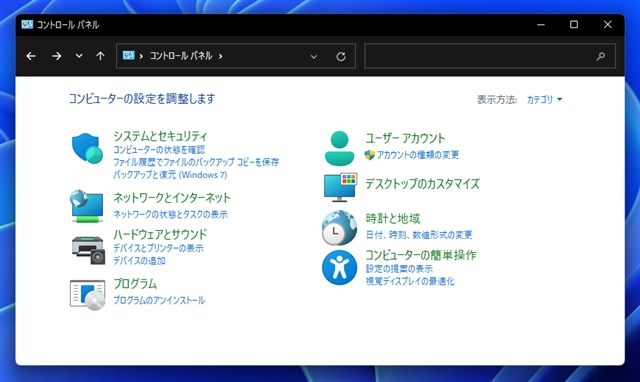The width and height of the screenshot is (640, 382).
Task: Open the ハードウェアとサウンド category
Action: point(160,234)
